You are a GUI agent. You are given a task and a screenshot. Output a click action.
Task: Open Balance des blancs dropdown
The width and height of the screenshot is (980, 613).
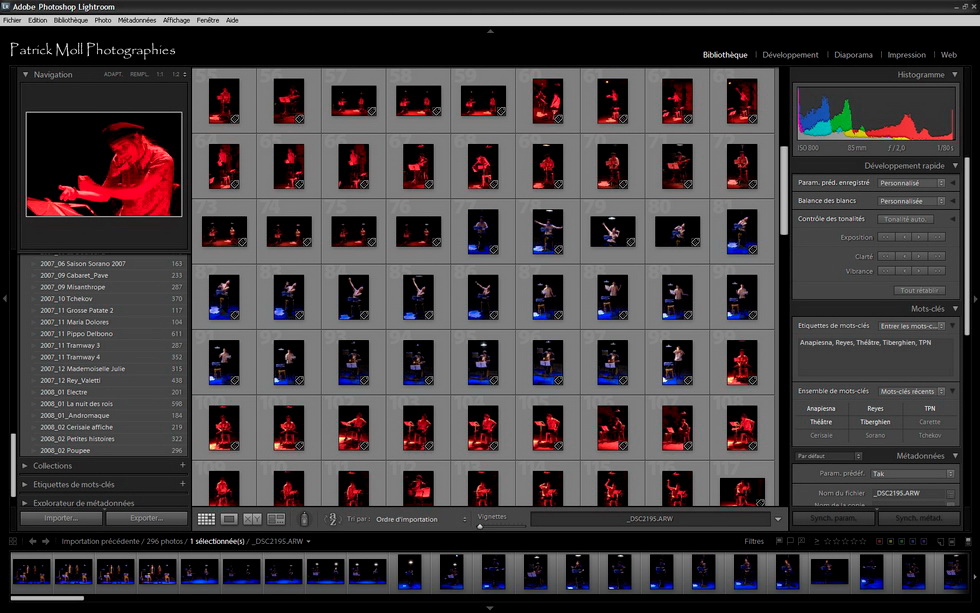912,201
